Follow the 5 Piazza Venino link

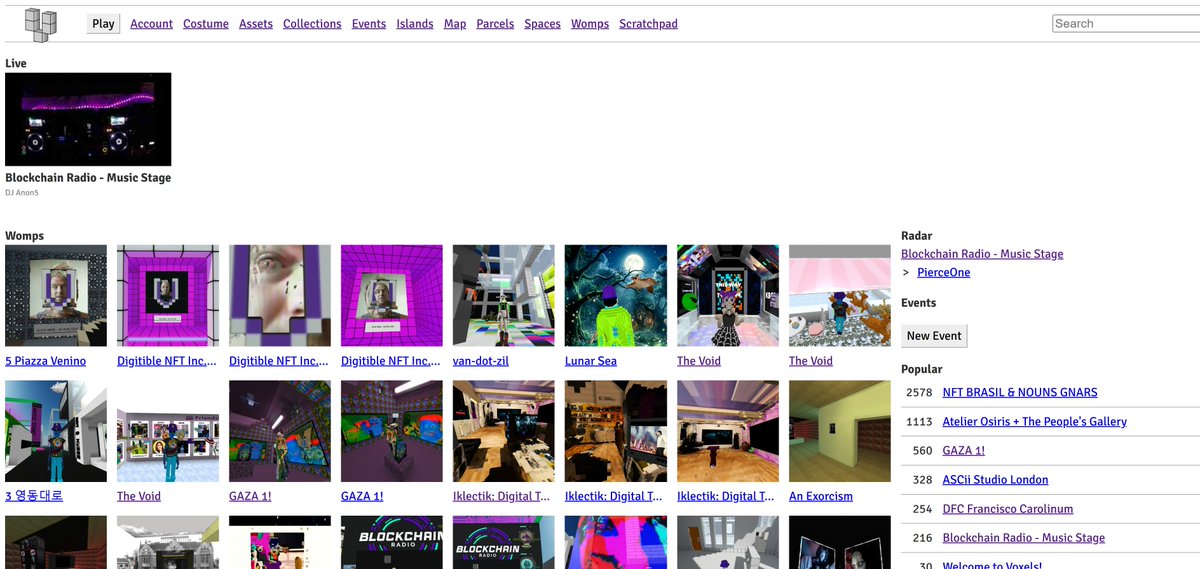coord(46,361)
